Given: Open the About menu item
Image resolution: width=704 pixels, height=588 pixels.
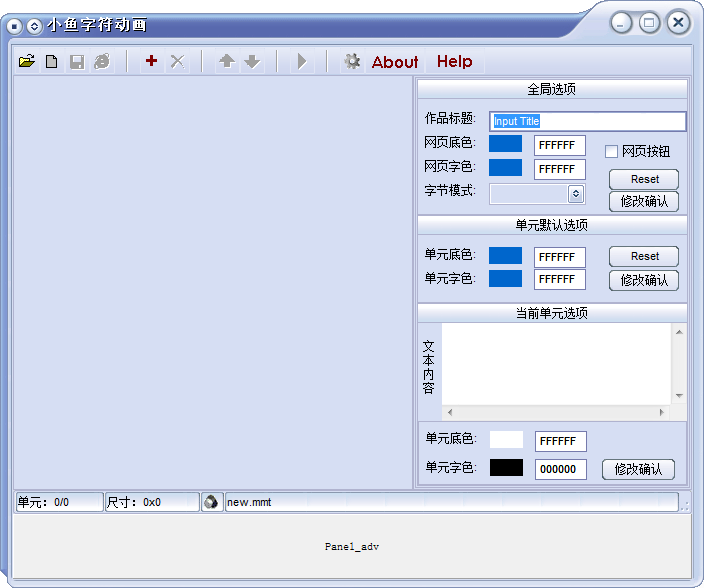Looking at the screenshot, I should tap(395, 62).
